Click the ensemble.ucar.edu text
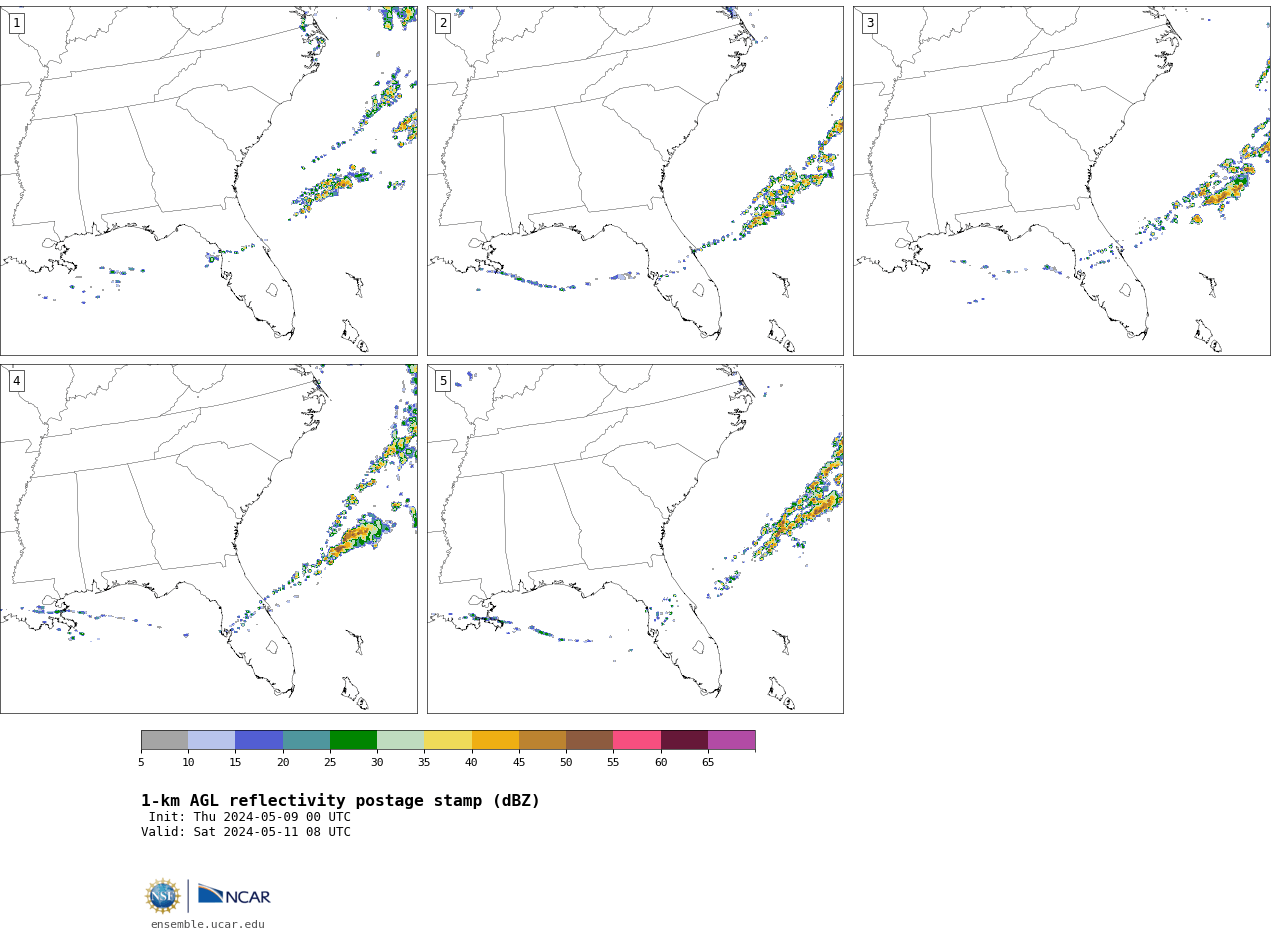Screen dimensions: 1280x936 pos(208,925)
